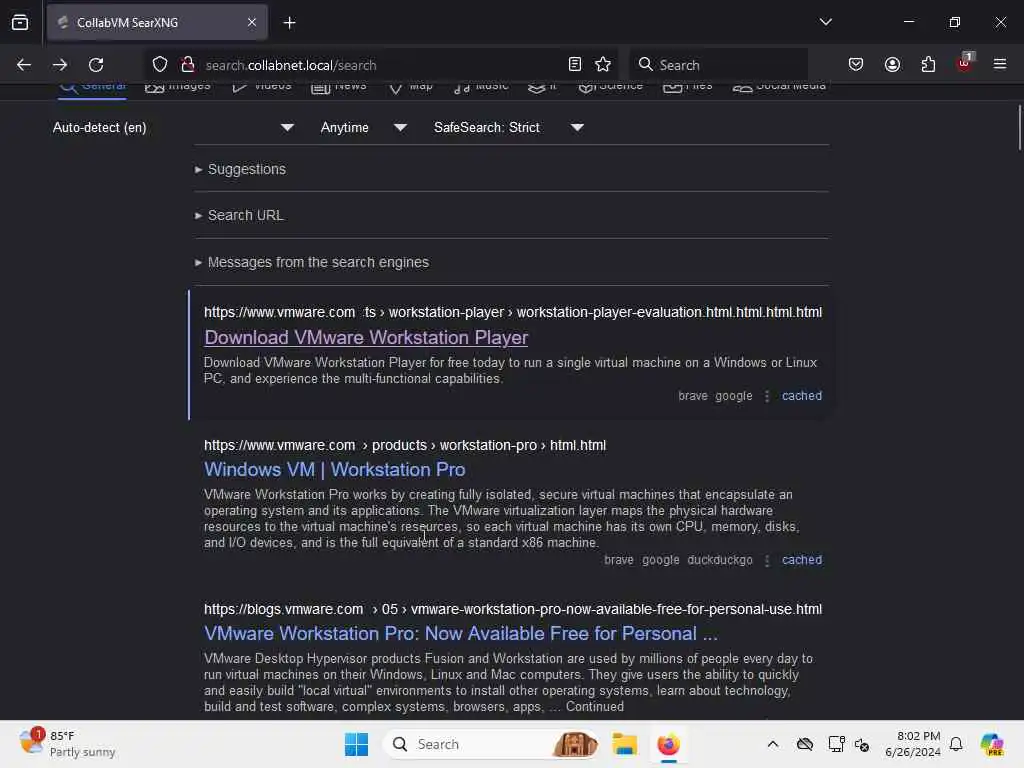Click google label under Workstation Pro result
The height and width of the screenshot is (768, 1024).
point(660,560)
